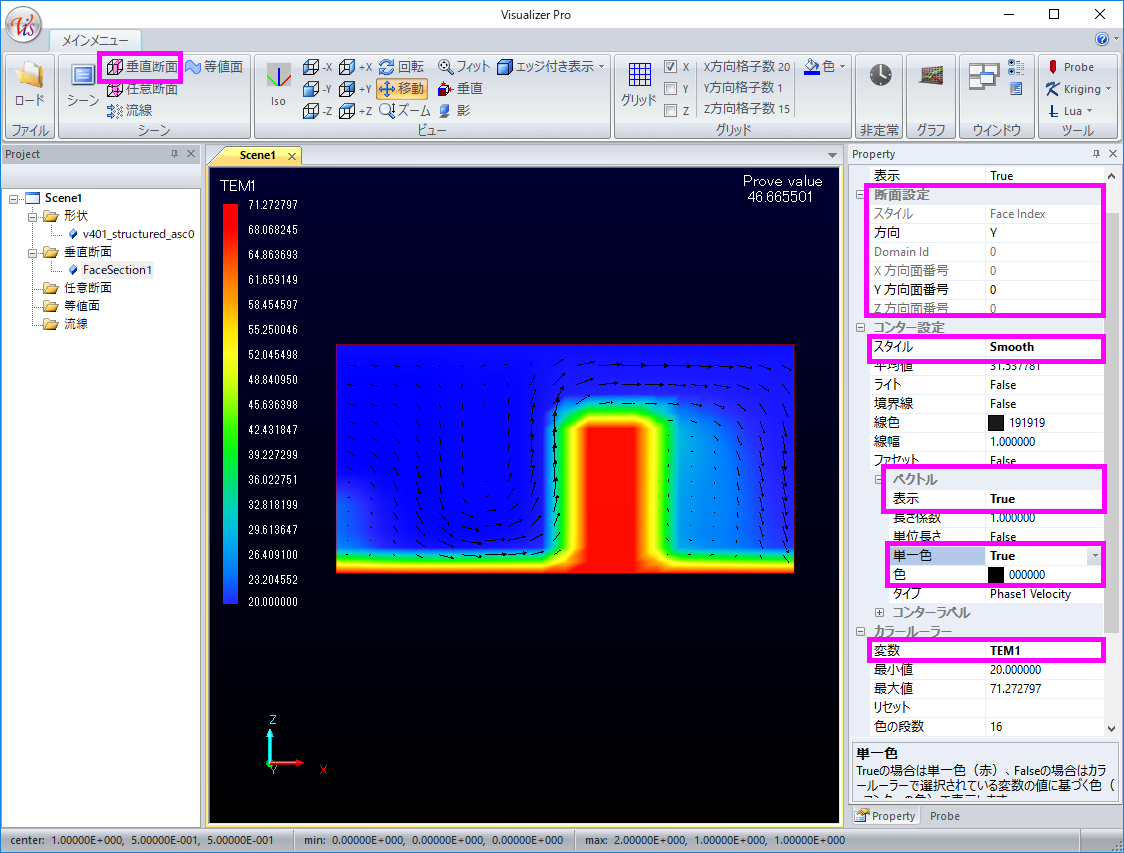Click the Probe tool button
Image resolution: width=1124 pixels, height=853 pixels.
tap(1070, 67)
